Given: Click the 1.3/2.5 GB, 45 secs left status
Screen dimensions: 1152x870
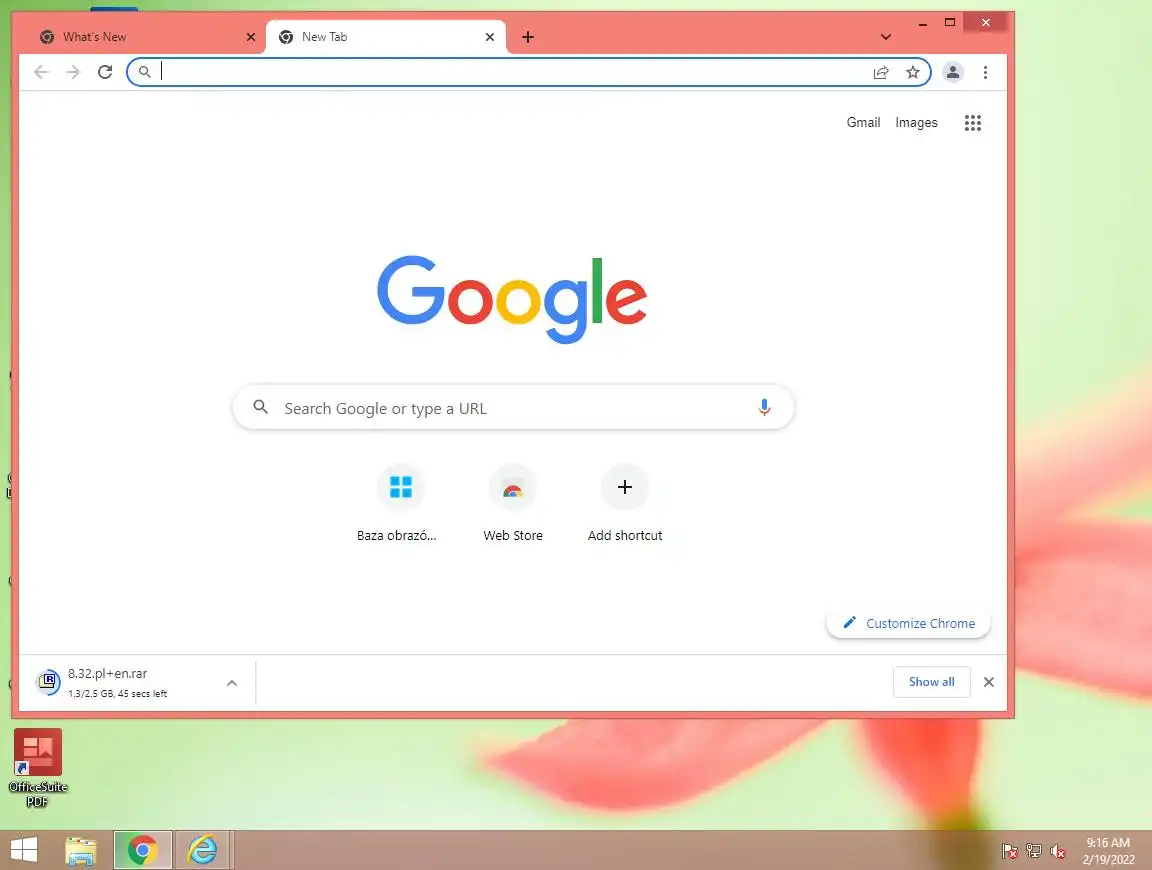Looking at the screenshot, I should pos(118,694).
